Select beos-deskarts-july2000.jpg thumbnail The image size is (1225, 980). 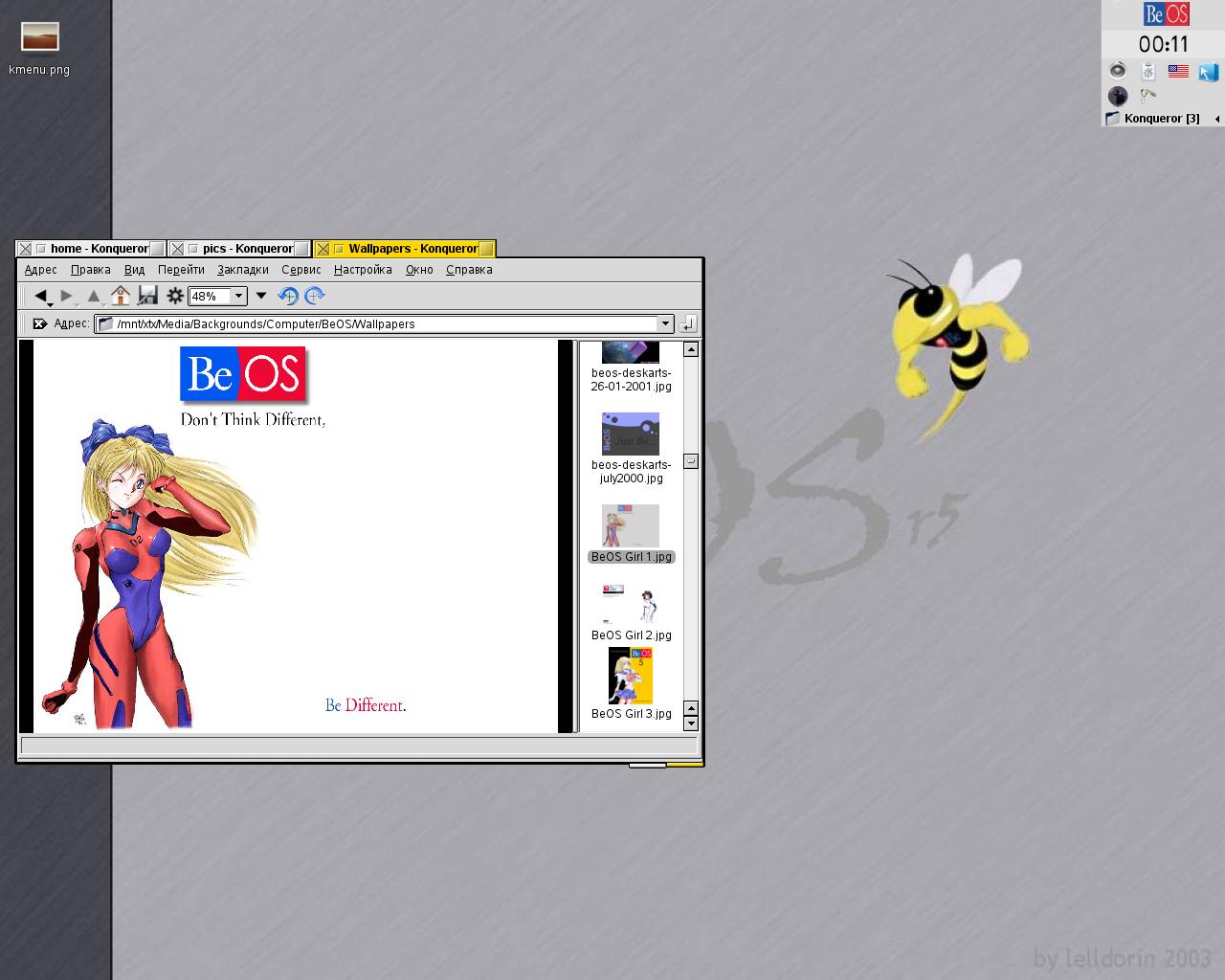click(631, 449)
